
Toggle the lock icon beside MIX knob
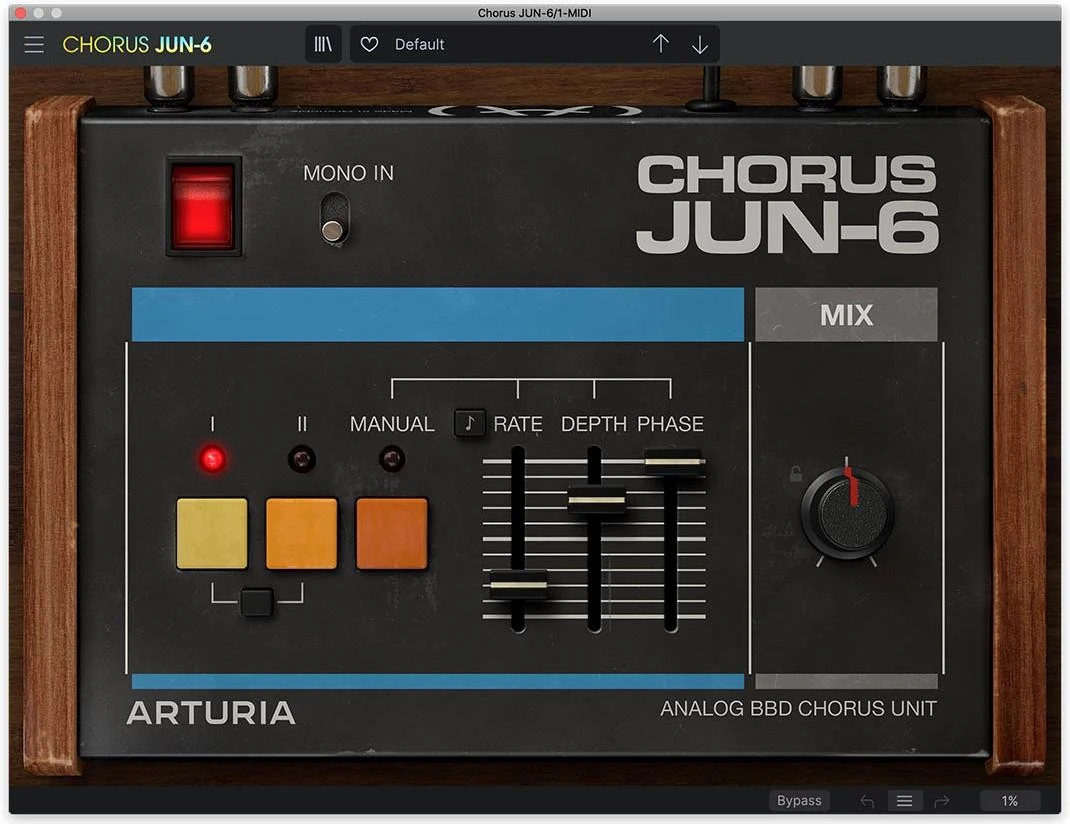796,473
